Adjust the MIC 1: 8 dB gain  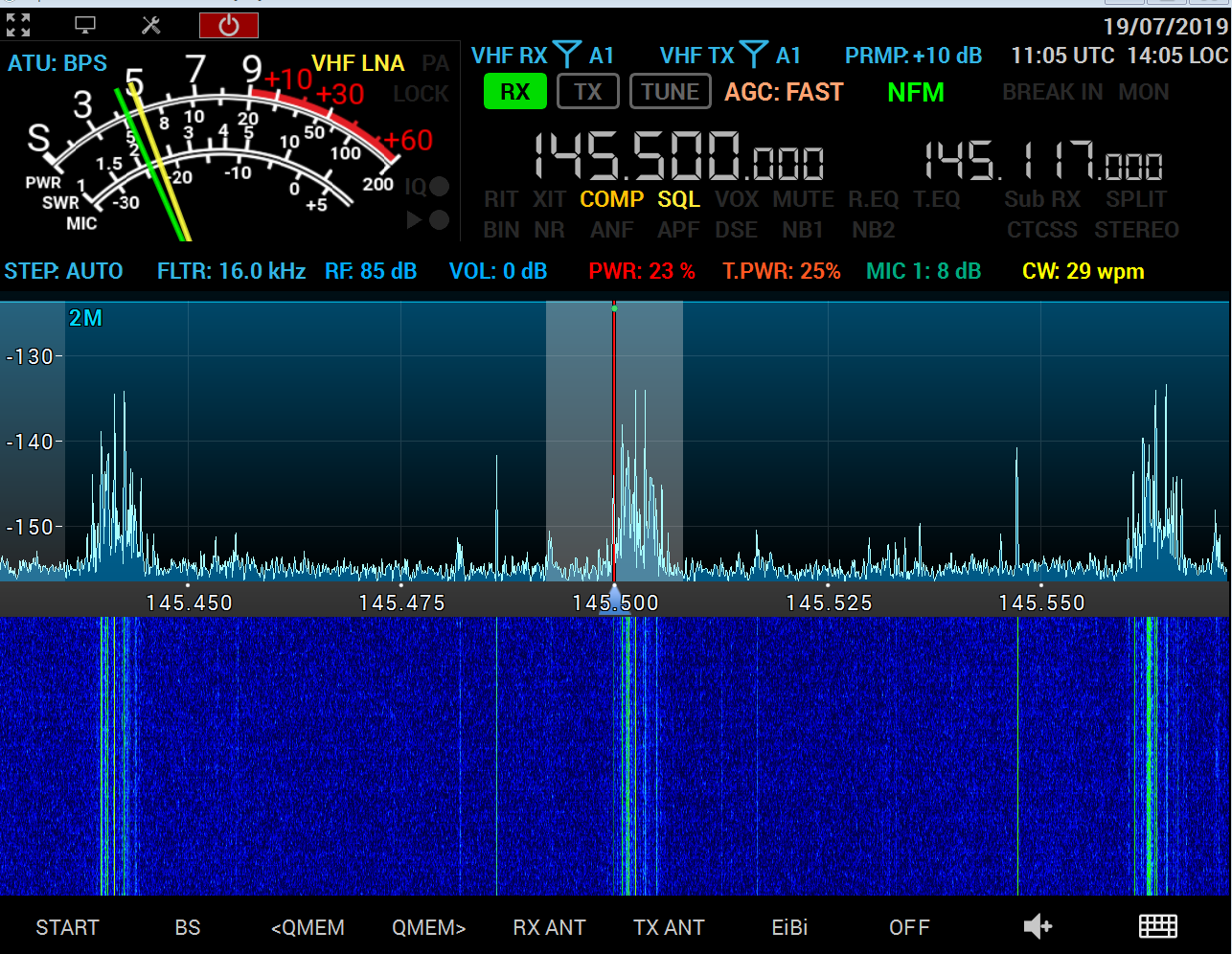[x=924, y=271]
